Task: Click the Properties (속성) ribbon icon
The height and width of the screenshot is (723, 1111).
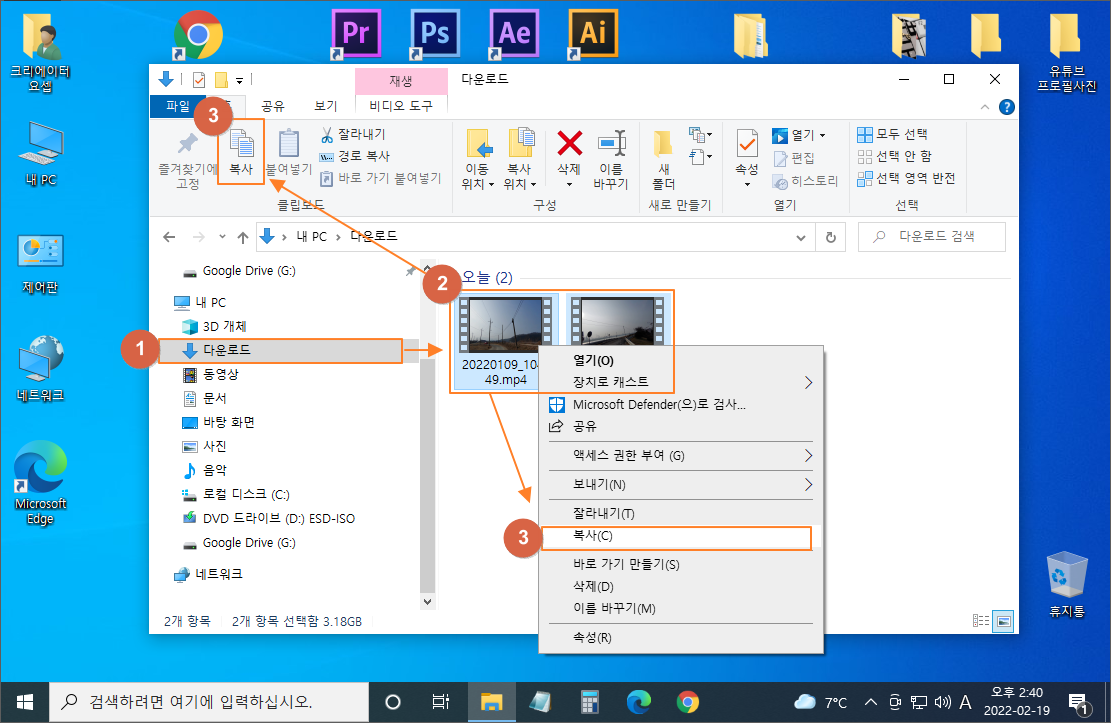Action: tap(747, 159)
